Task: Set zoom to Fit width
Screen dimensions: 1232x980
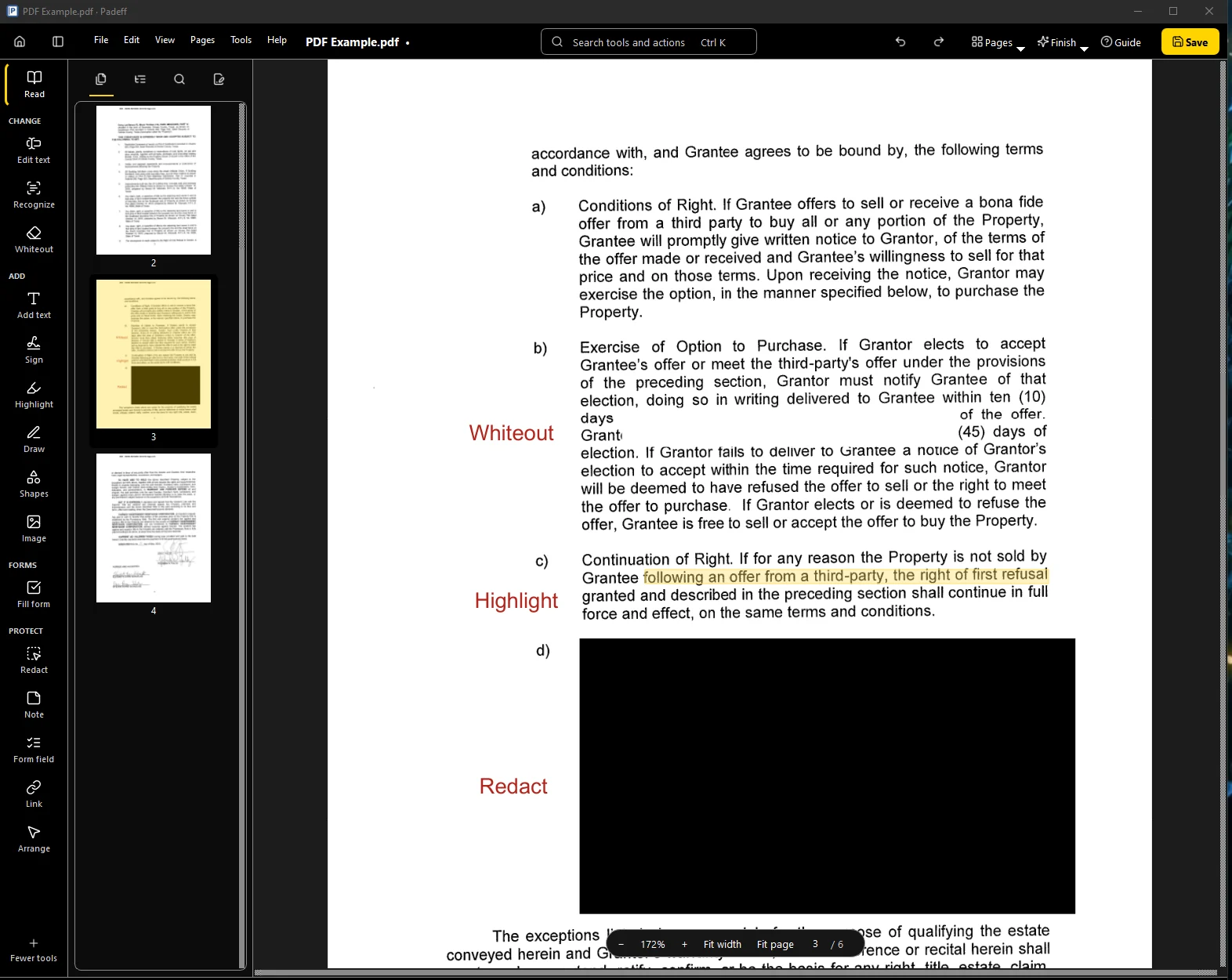Action: point(722,944)
